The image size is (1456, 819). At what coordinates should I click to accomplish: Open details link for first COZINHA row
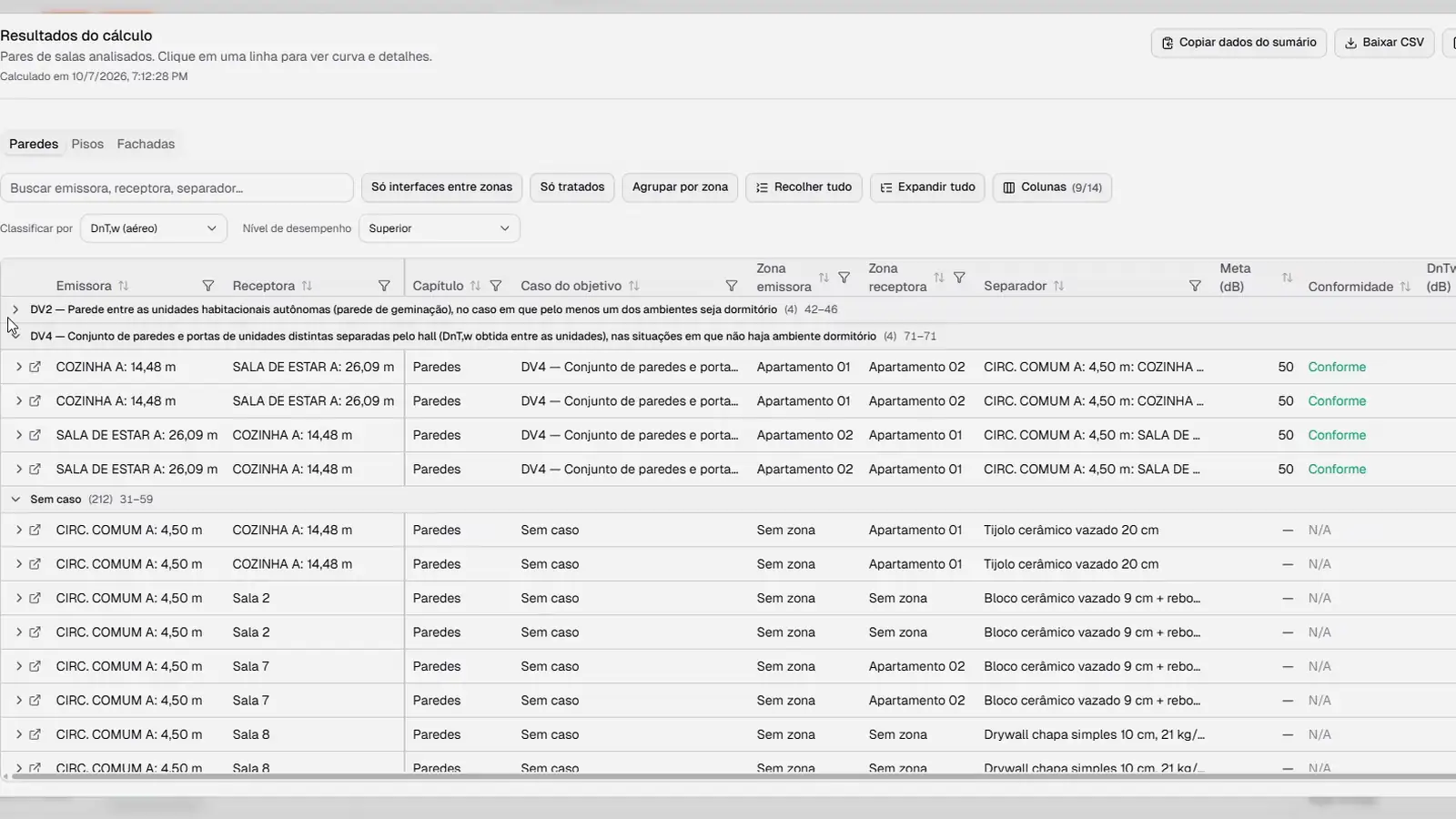35,367
